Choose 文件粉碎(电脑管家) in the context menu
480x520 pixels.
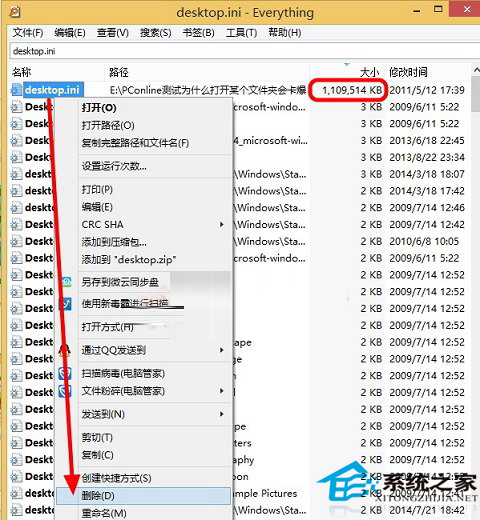(x=123, y=391)
